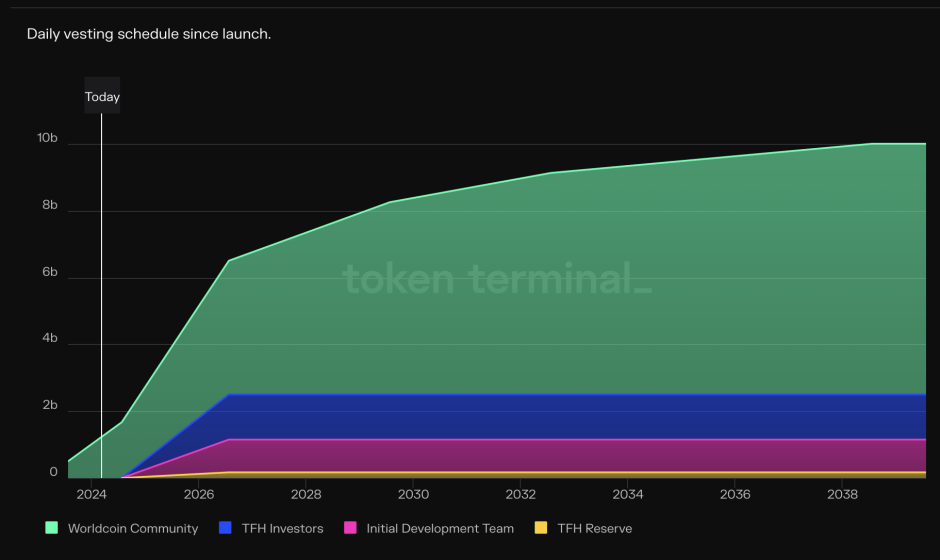Click the 2b y-axis value label
Viewport: 940px width, 560px height.
point(47,406)
